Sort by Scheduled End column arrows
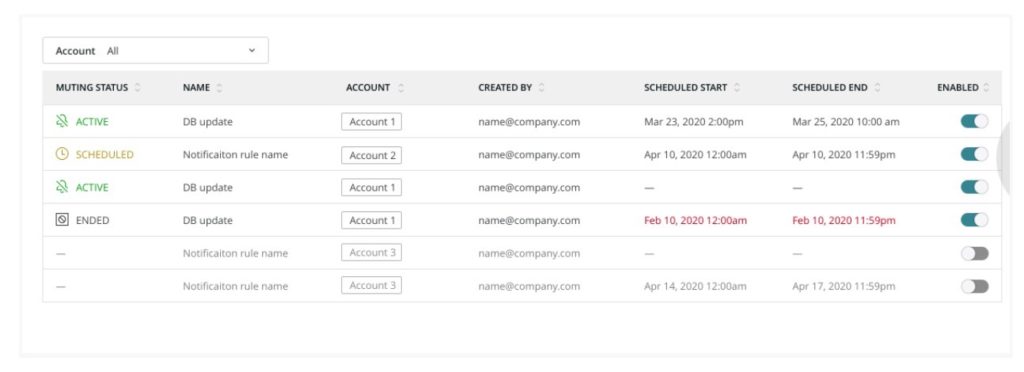Viewport: 1024px width, 372px height. point(877,87)
